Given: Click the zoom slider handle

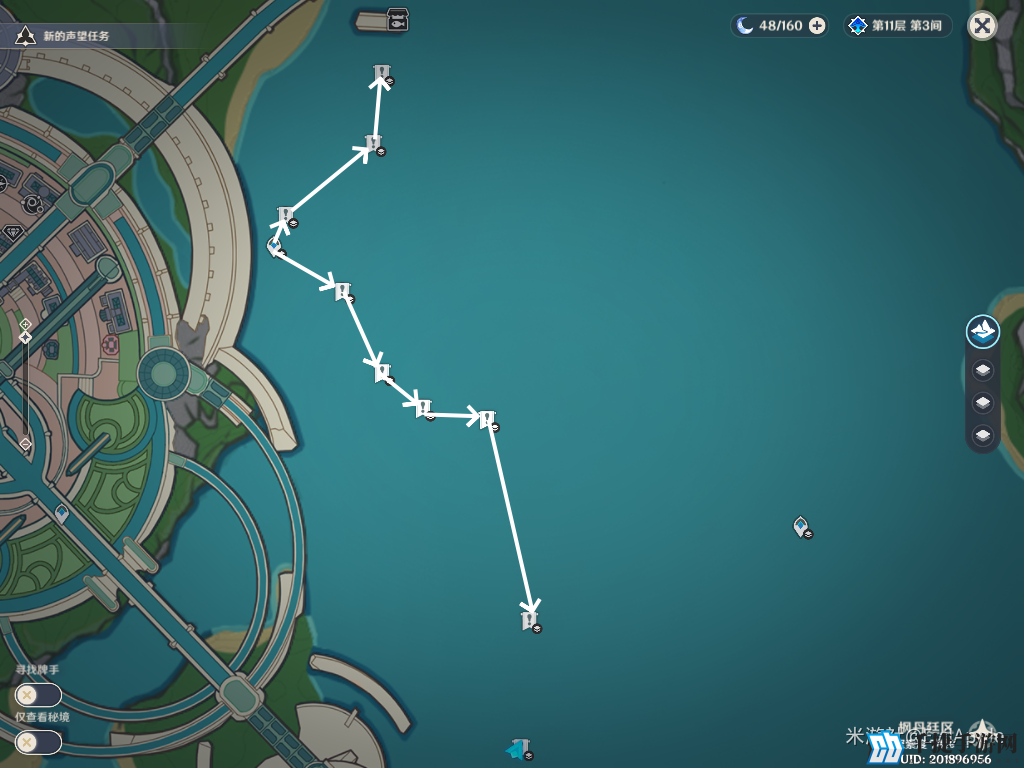Looking at the screenshot, I should tap(25, 337).
